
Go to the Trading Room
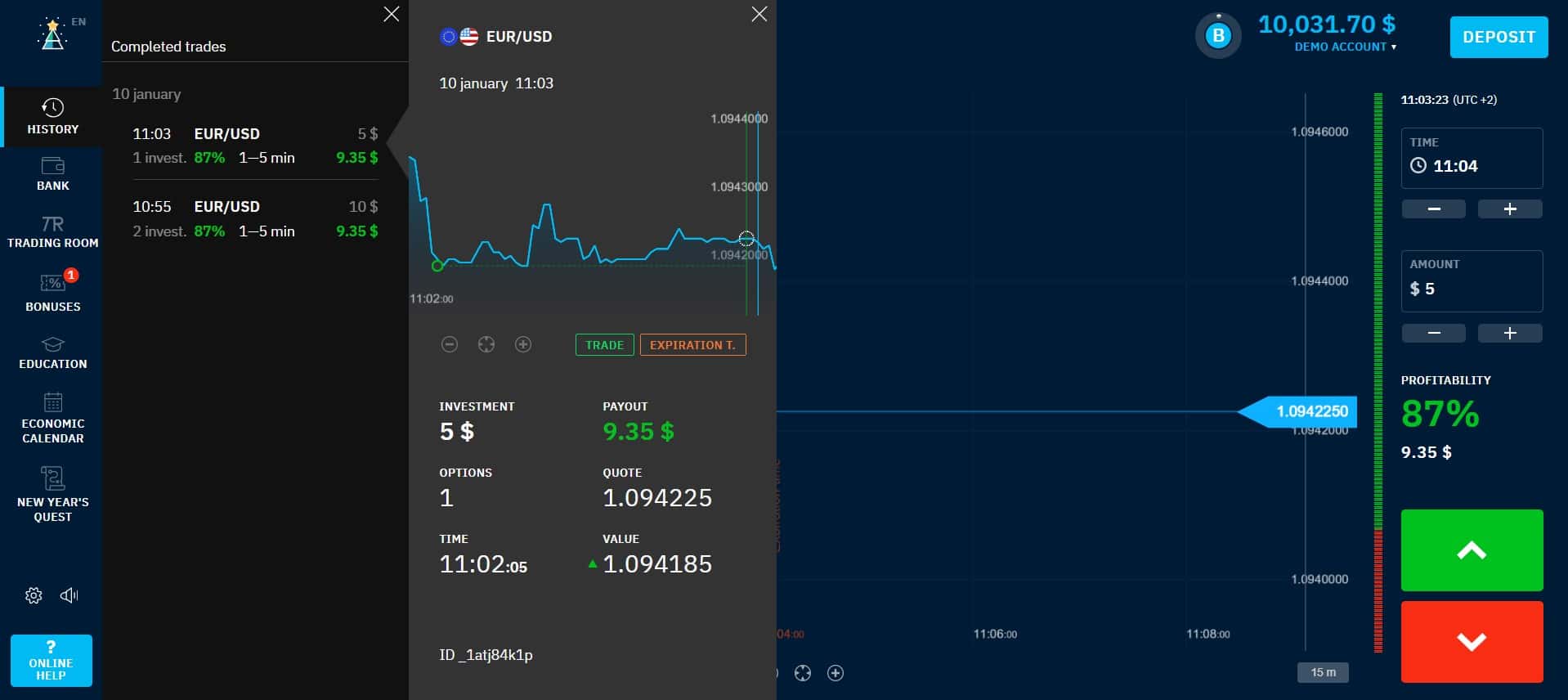(x=52, y=232)
